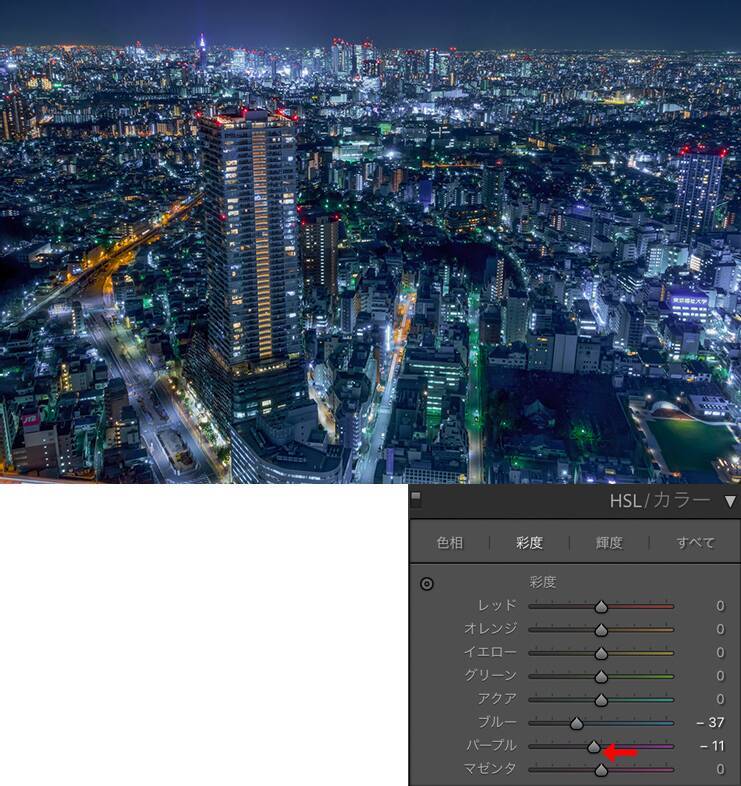Click the night cityscape photo preview
This screenshot has width=741, height=786.
[x=370, y=242]
